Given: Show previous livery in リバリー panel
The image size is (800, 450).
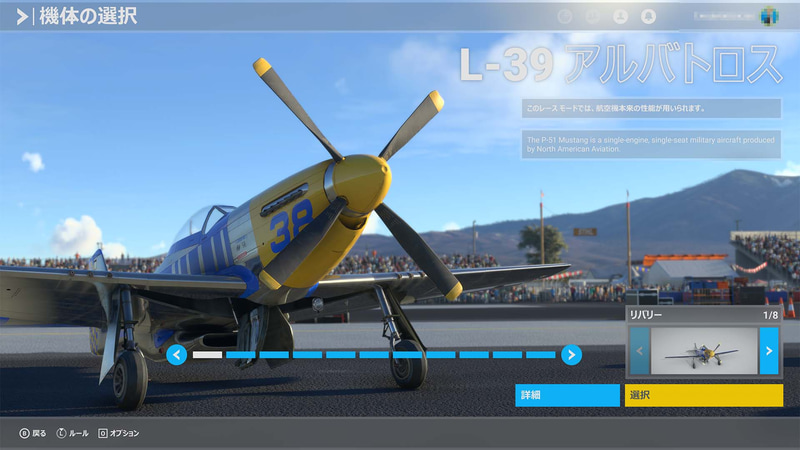Looking at the screenshot, I should point(640,351).
